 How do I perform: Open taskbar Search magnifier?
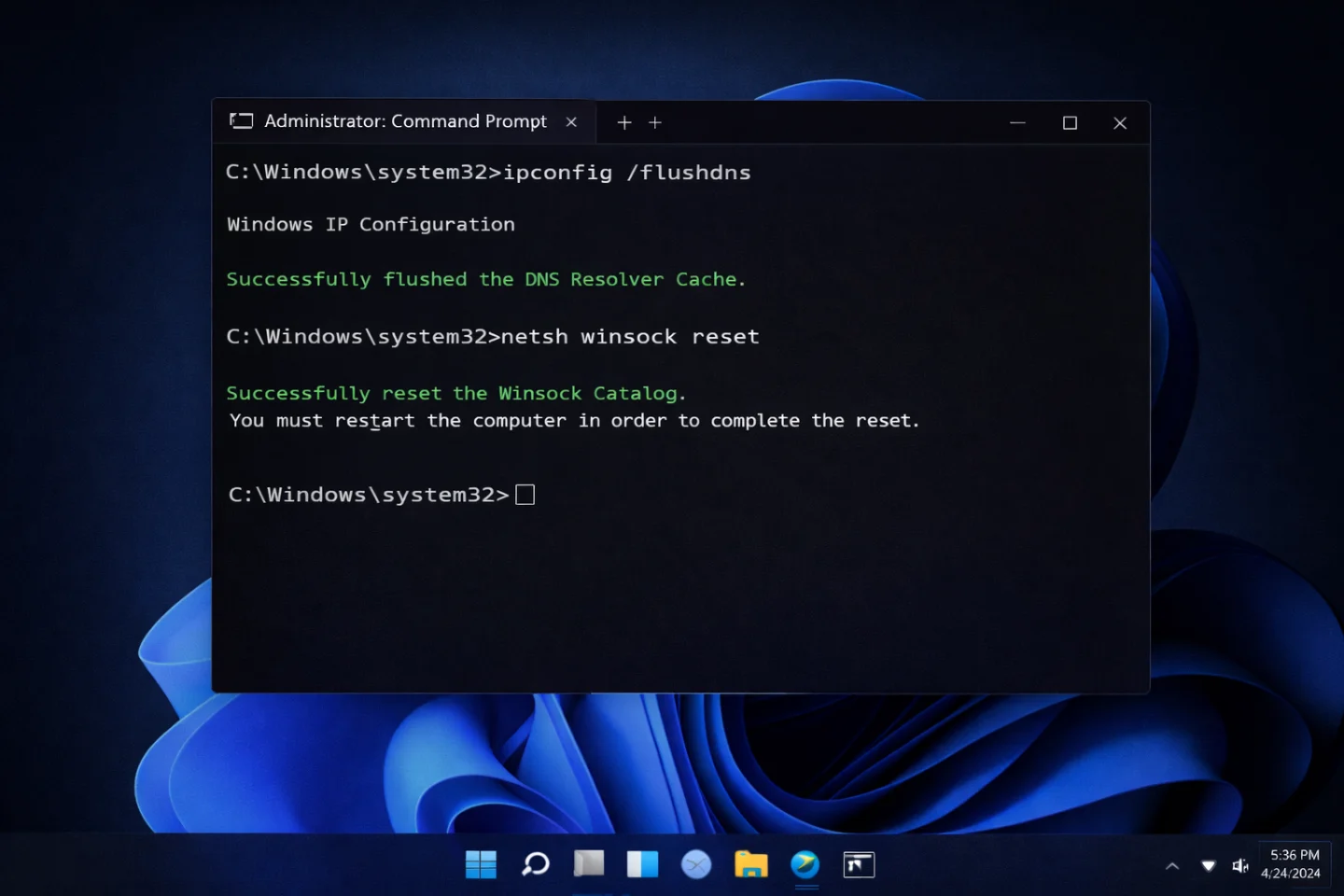pyautogui.click(x=536, y=864)
